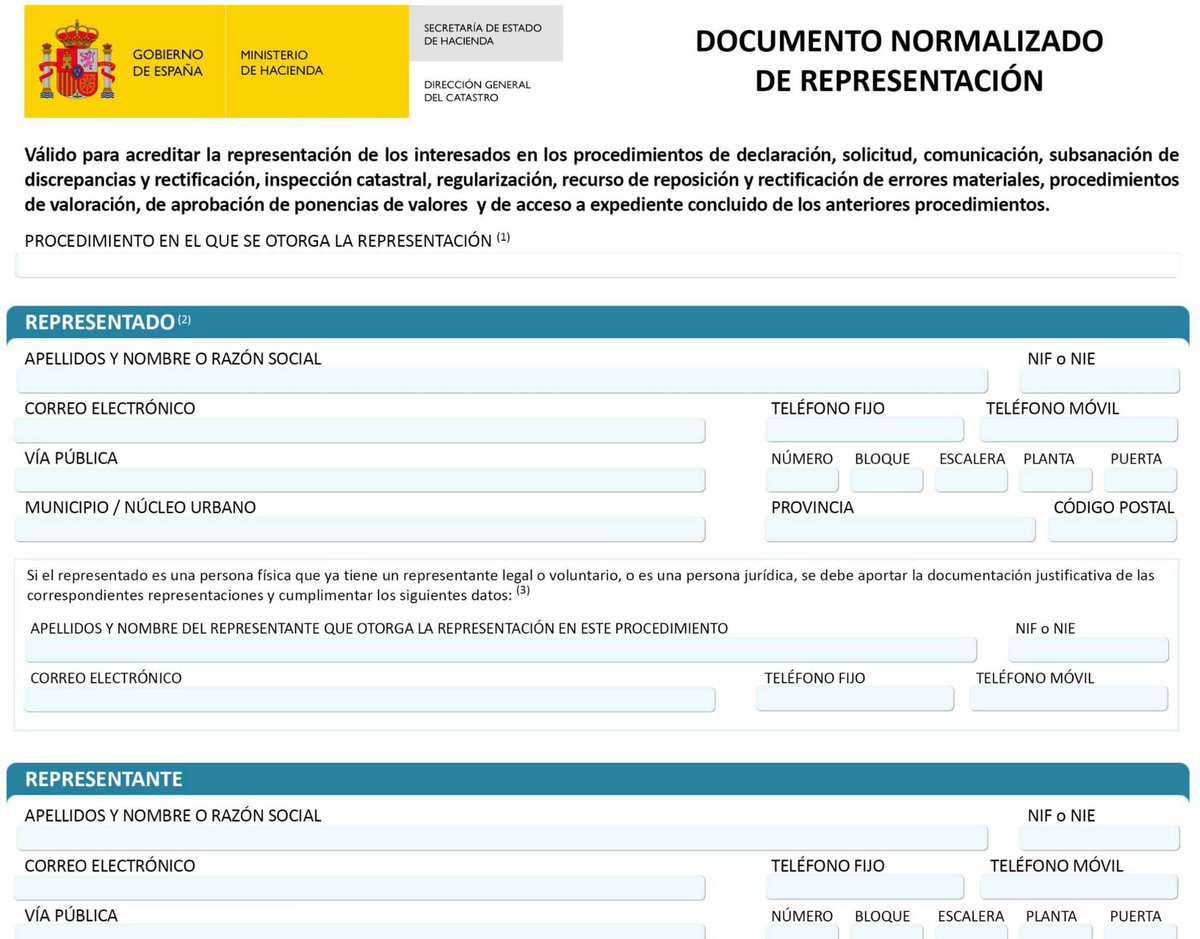Click Representante apellidos y nombre field
This screenshot has height=939, width=1200.
[502, 838]
